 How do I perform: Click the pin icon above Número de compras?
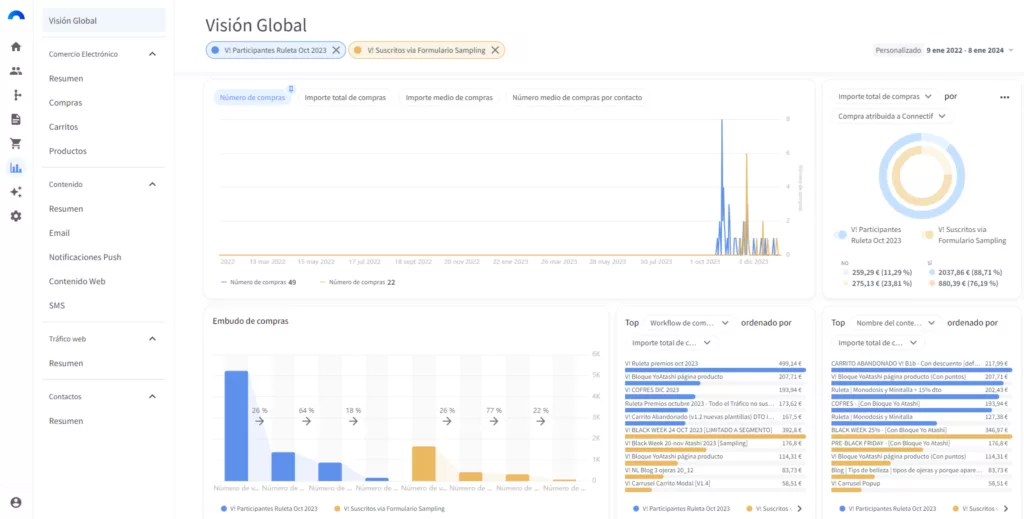point(291,88)
